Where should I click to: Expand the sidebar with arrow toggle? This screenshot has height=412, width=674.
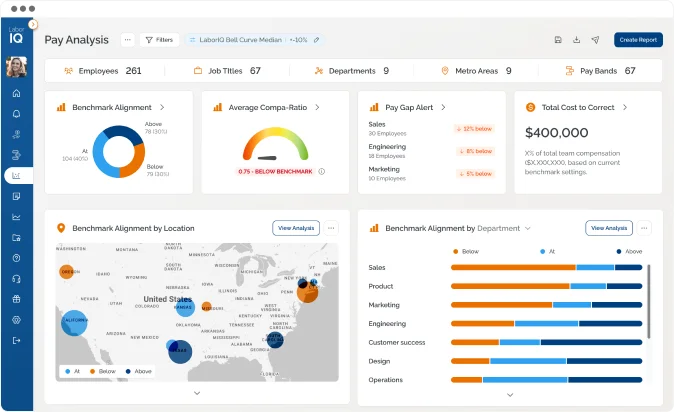(x=33, y=25)
